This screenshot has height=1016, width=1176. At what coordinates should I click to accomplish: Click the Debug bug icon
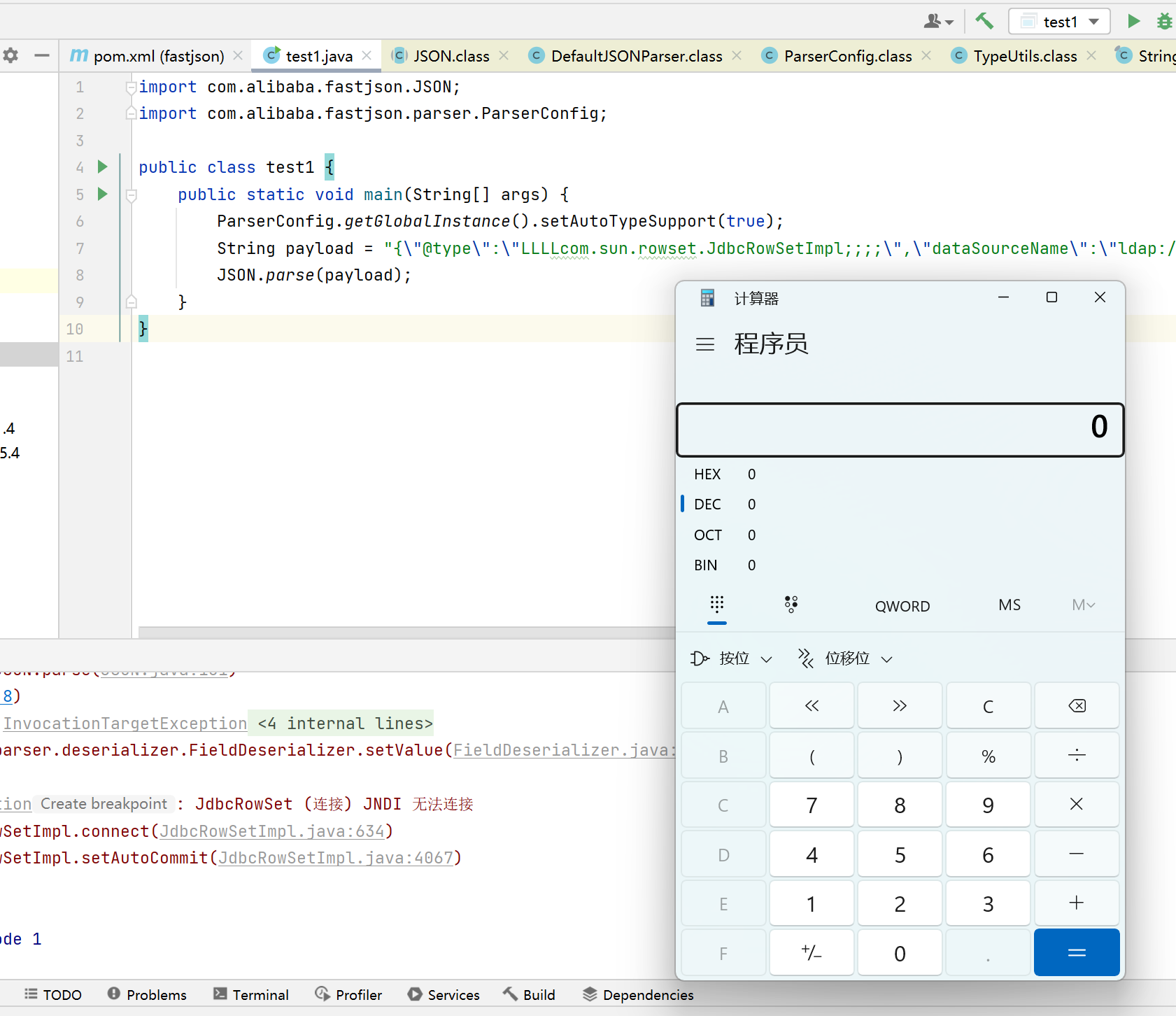point(1165,21)
